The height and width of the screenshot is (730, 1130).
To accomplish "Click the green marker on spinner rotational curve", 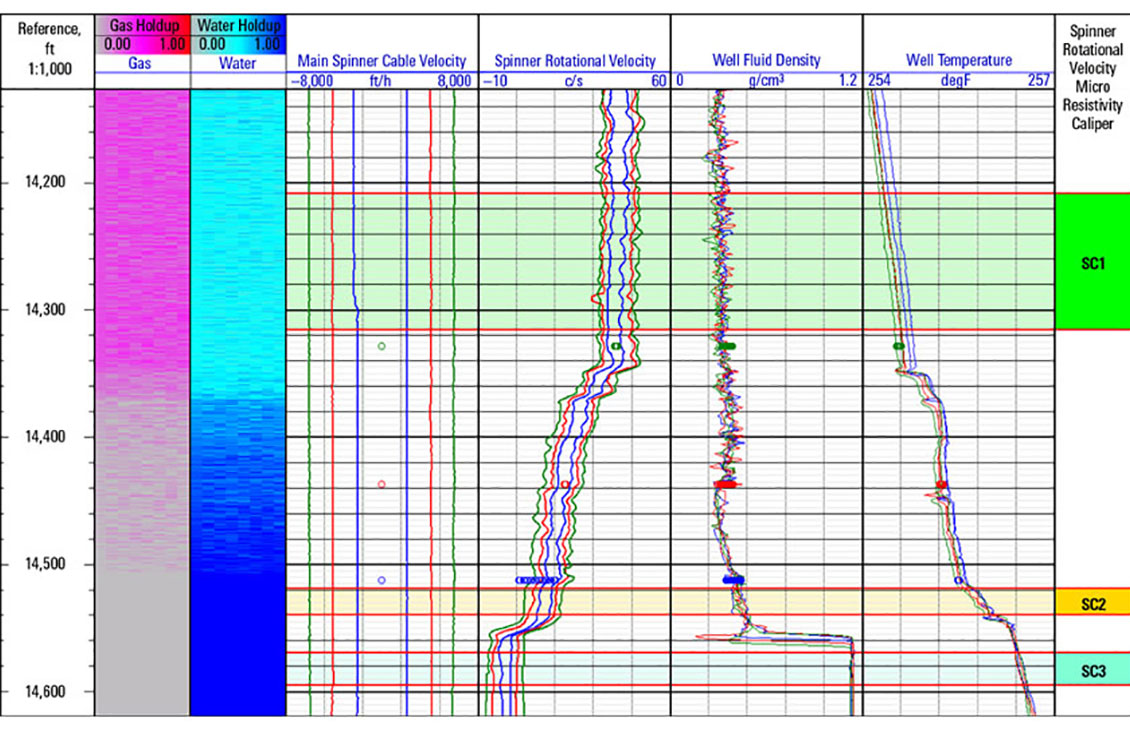I will (615, 347).
